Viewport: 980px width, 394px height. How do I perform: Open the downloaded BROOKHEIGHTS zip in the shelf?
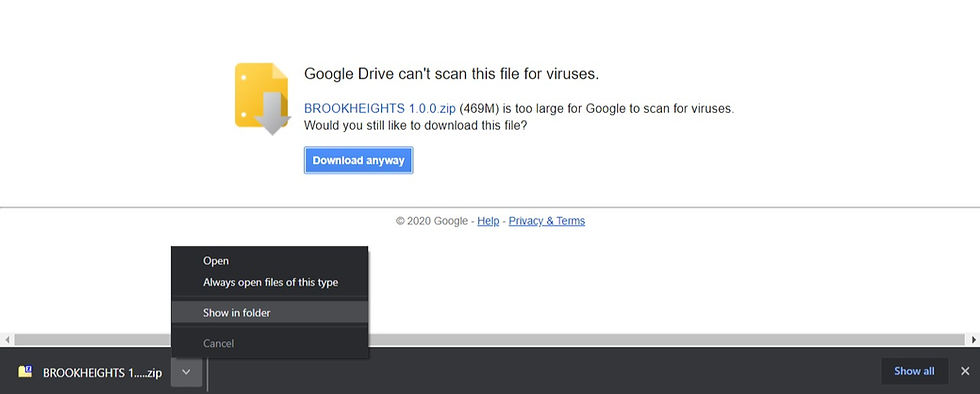pos(102,373)
